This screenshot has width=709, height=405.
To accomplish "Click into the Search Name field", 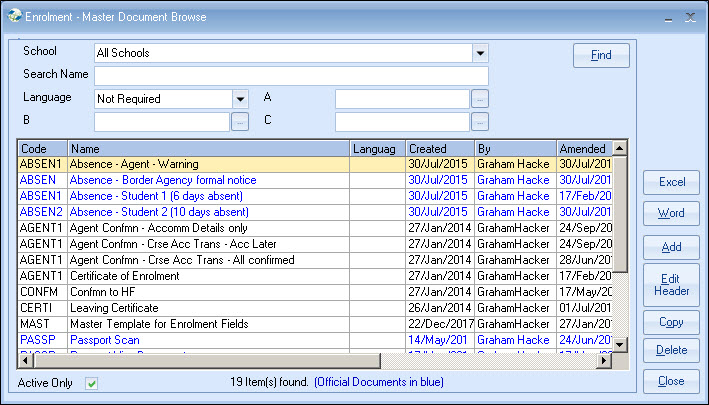I will point(291,76).
